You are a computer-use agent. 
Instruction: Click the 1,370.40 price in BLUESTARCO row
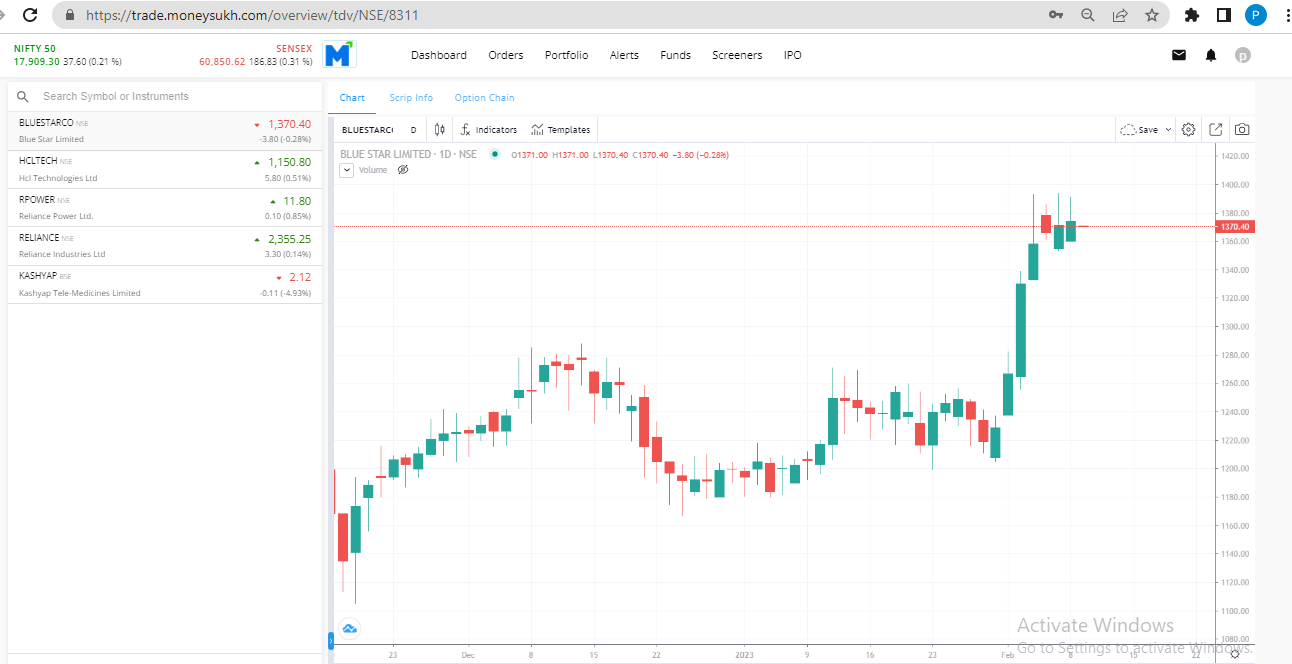pyautogui.click(x=289, y=124)
